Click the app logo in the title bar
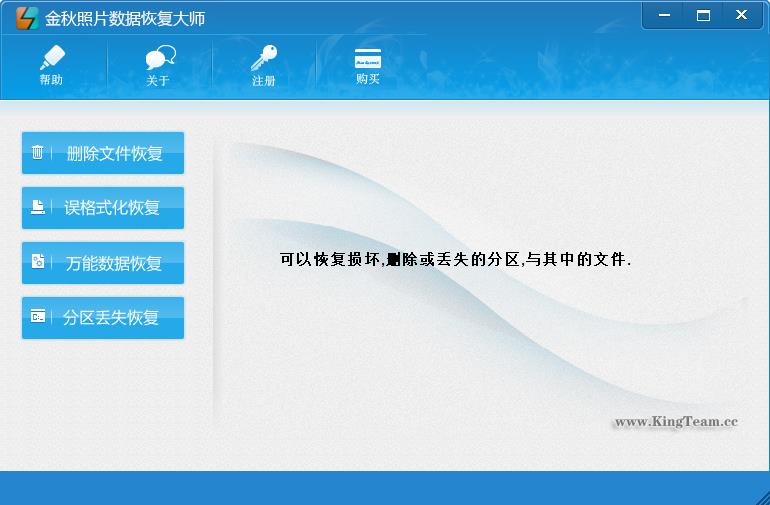Viewport: 770px width, 505px height. [x=27, y=18]
